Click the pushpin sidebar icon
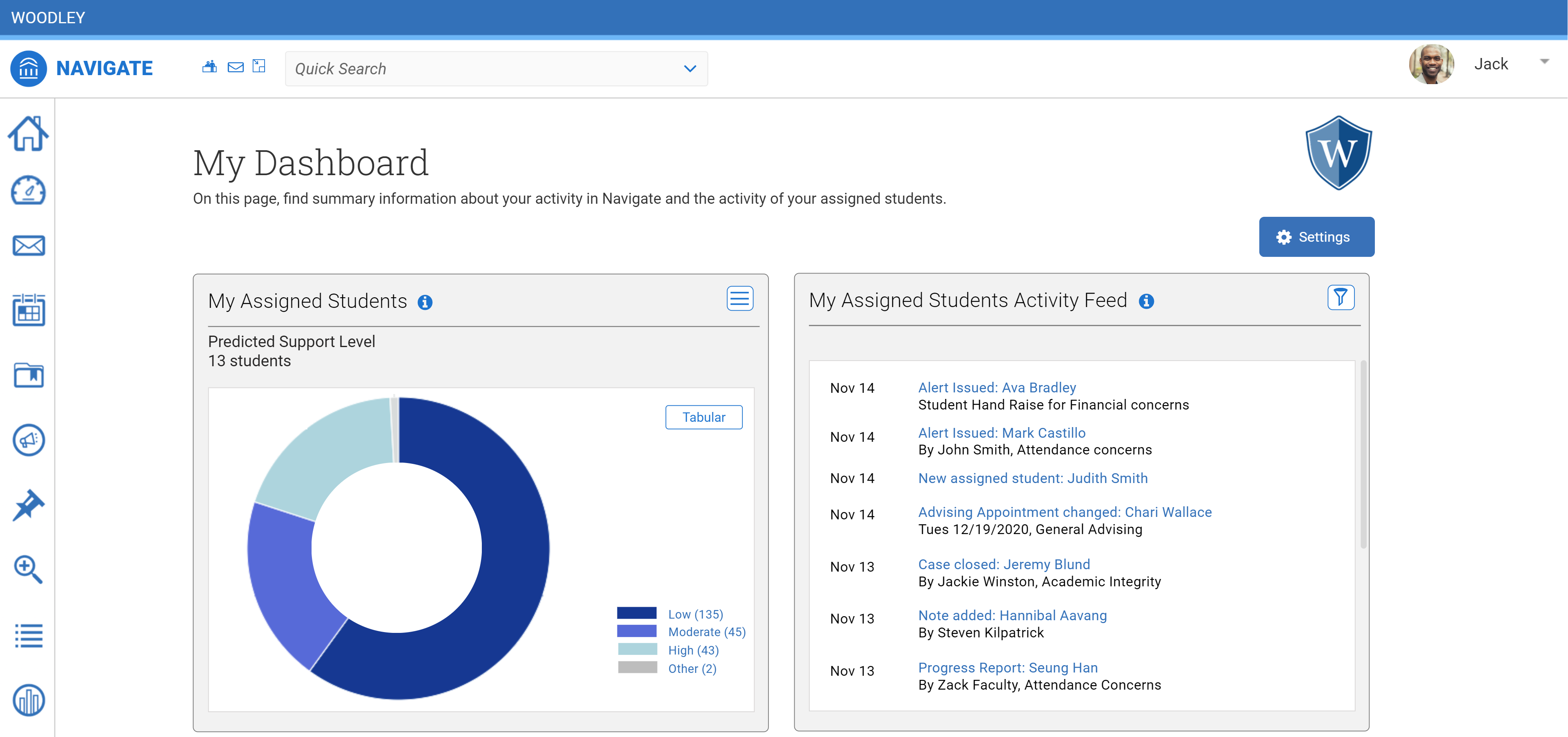The width and height of the screenshot is (1568, 737). [28, 505]
